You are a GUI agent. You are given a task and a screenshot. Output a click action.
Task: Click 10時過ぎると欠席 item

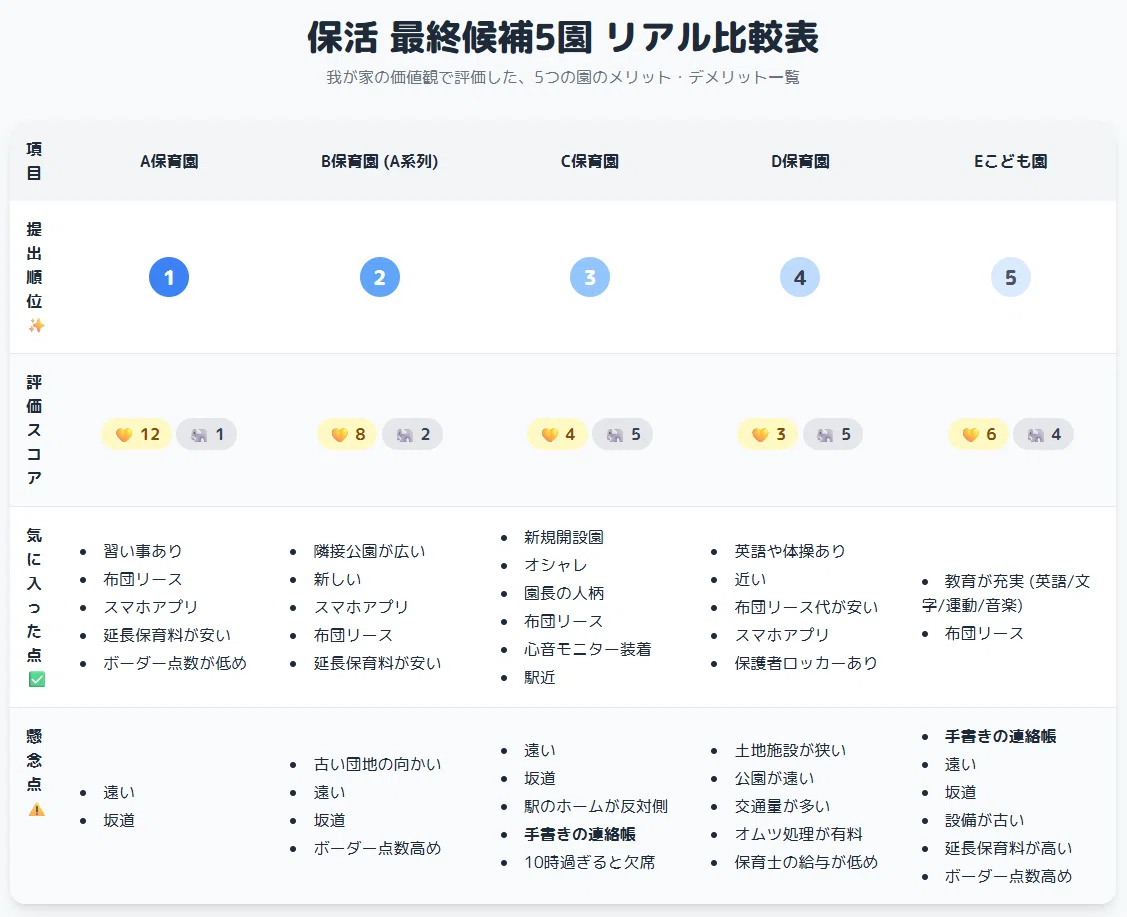pyautogui.click(x=589, y=862)
